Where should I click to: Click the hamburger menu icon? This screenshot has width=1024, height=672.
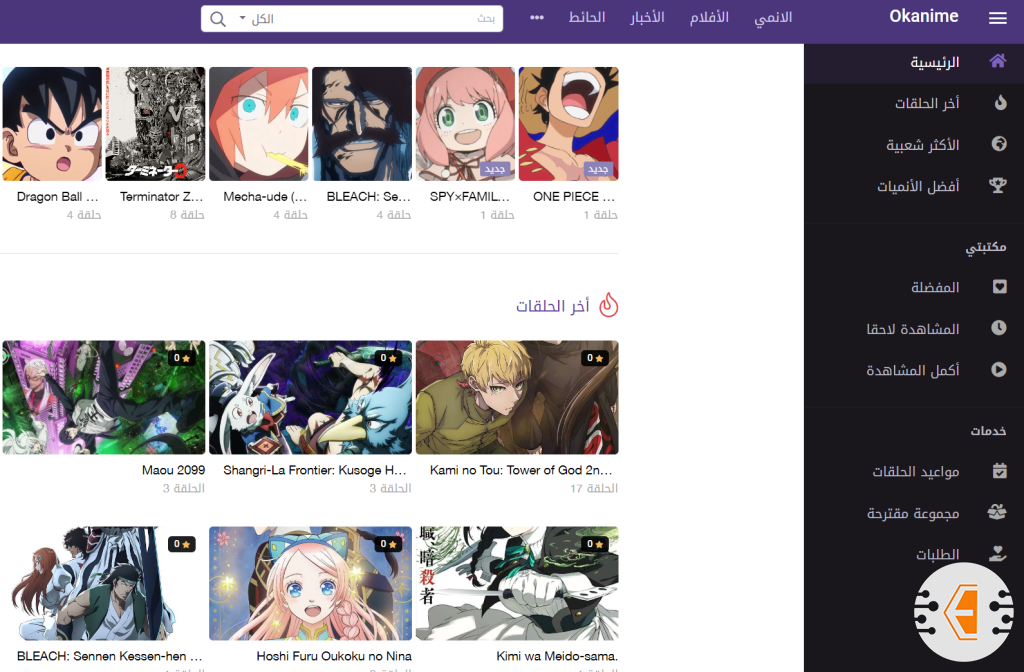[x=997, y=18]
